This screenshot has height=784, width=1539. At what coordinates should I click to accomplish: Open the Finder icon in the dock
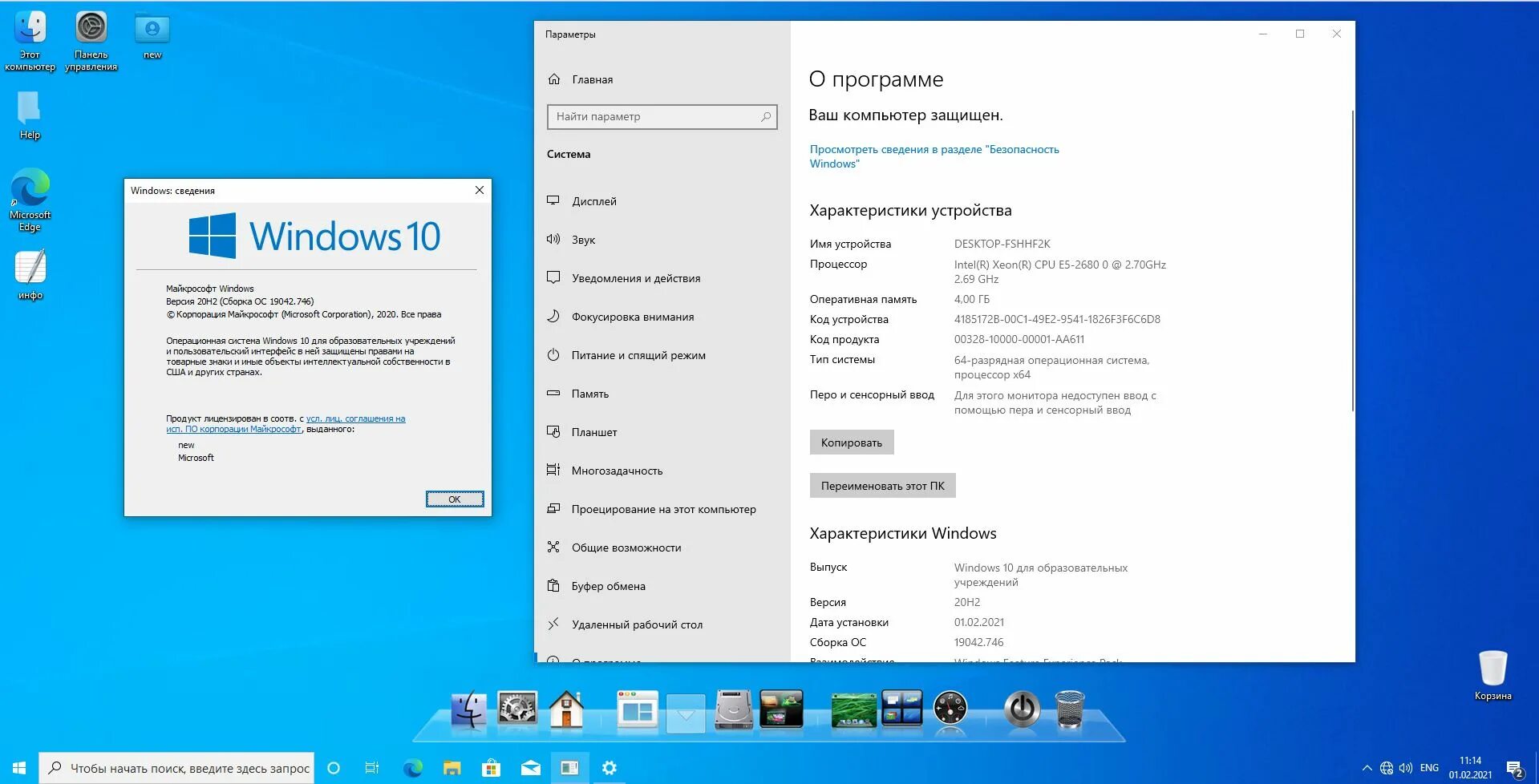[468, 709]
